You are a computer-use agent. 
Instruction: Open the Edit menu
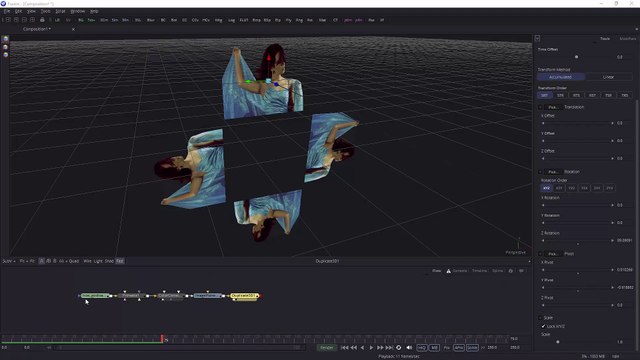click(x=18, y=11)
